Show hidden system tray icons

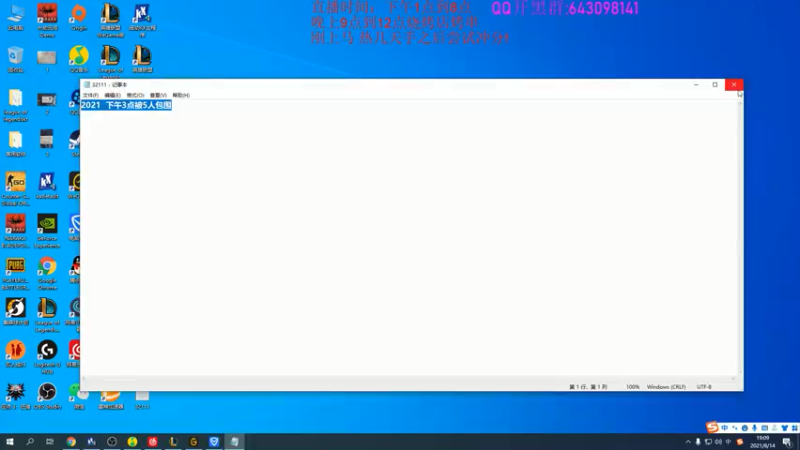coord(688,442)
